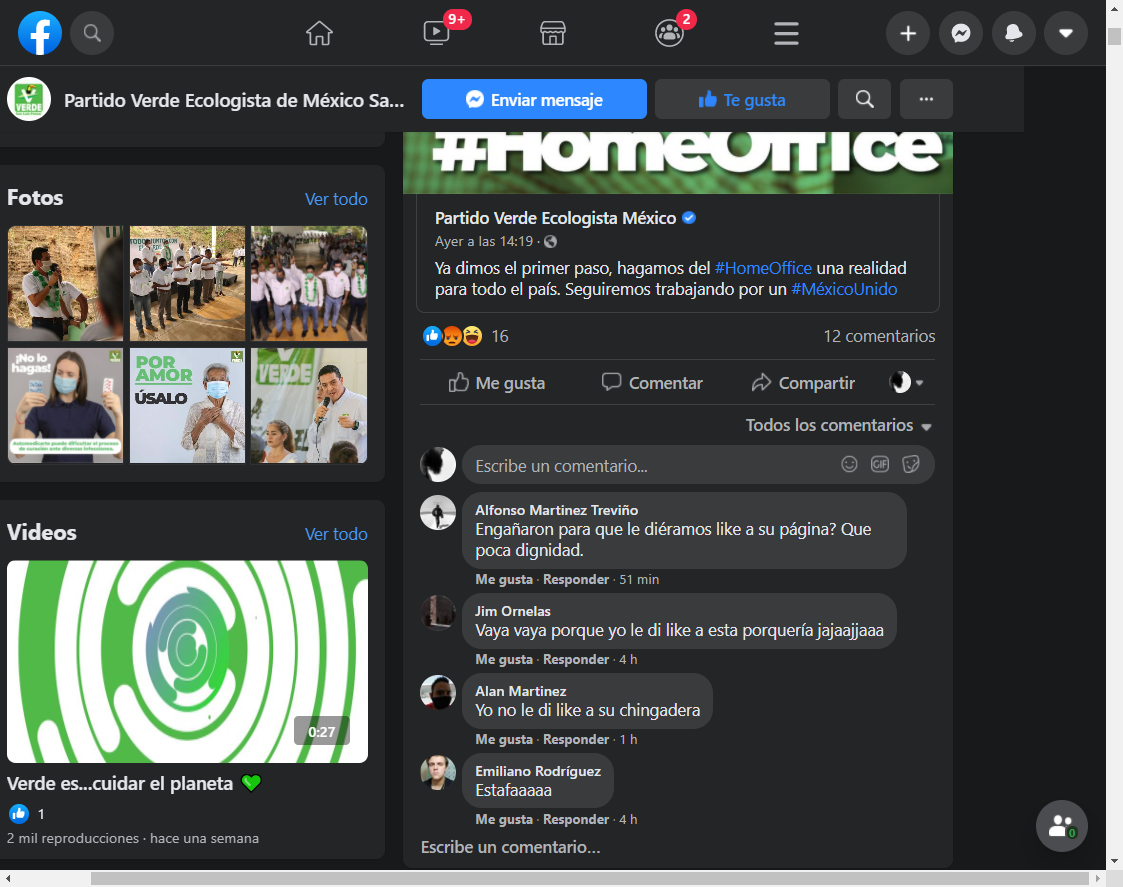Open Partido Verde Ecologista México post author link
The height and width of the screenshot is (887, 1123).
click(x=555, y=218)
